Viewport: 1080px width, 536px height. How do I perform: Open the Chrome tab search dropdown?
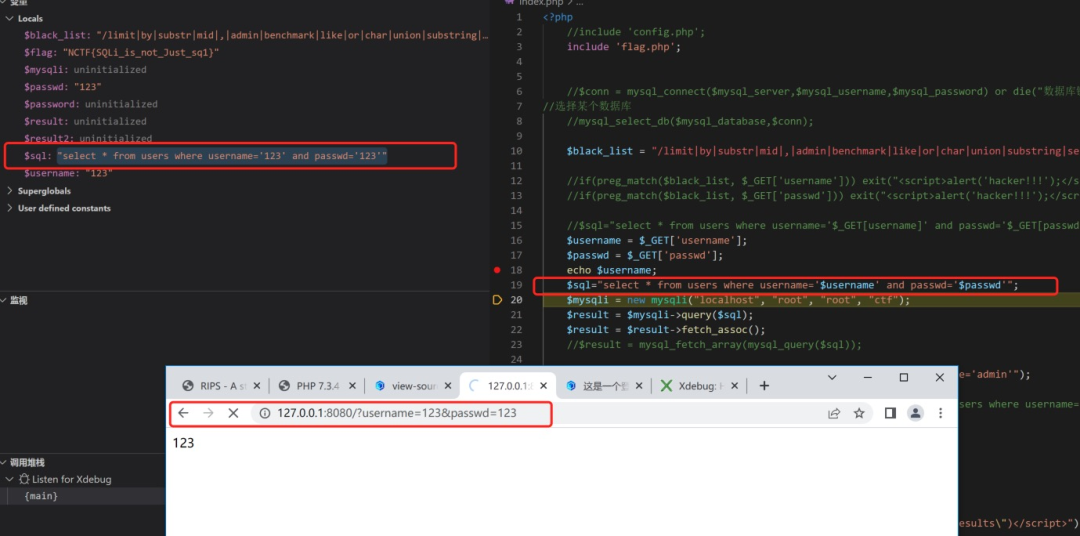[x=832, y=378]
